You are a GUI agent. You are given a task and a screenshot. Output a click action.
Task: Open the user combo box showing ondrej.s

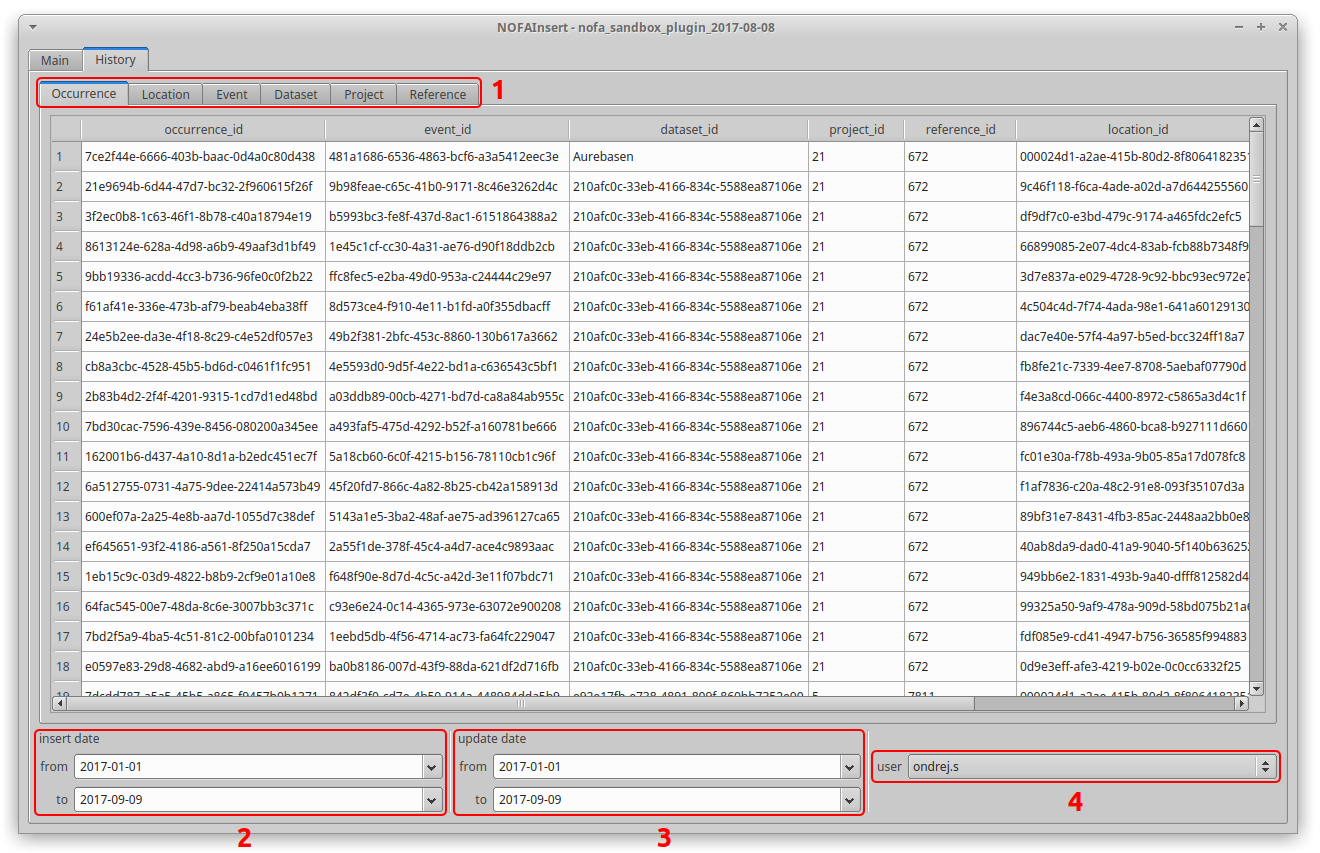[x=1091, y=767]
